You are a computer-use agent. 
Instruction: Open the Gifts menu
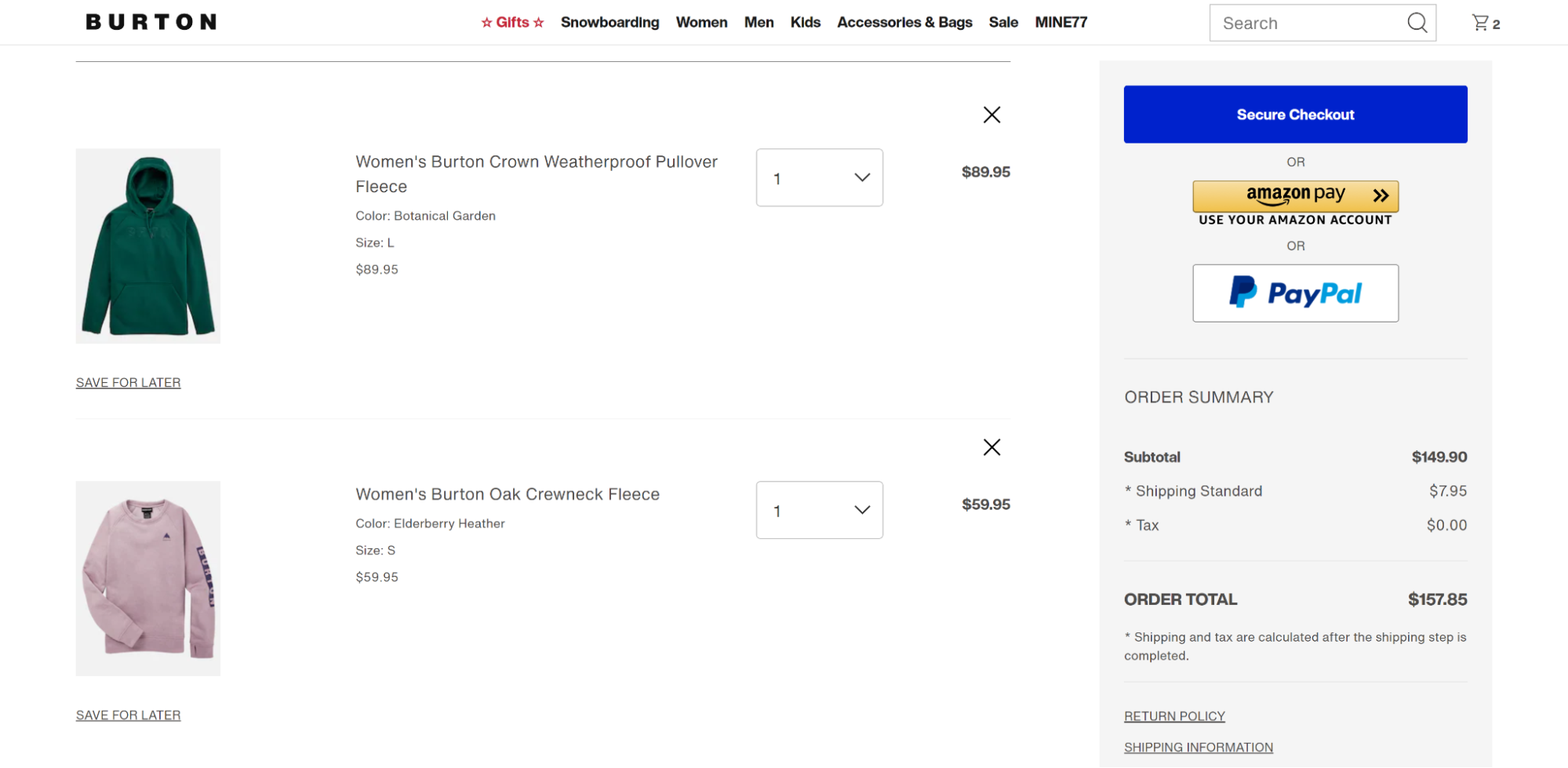(x=512, y=22)
